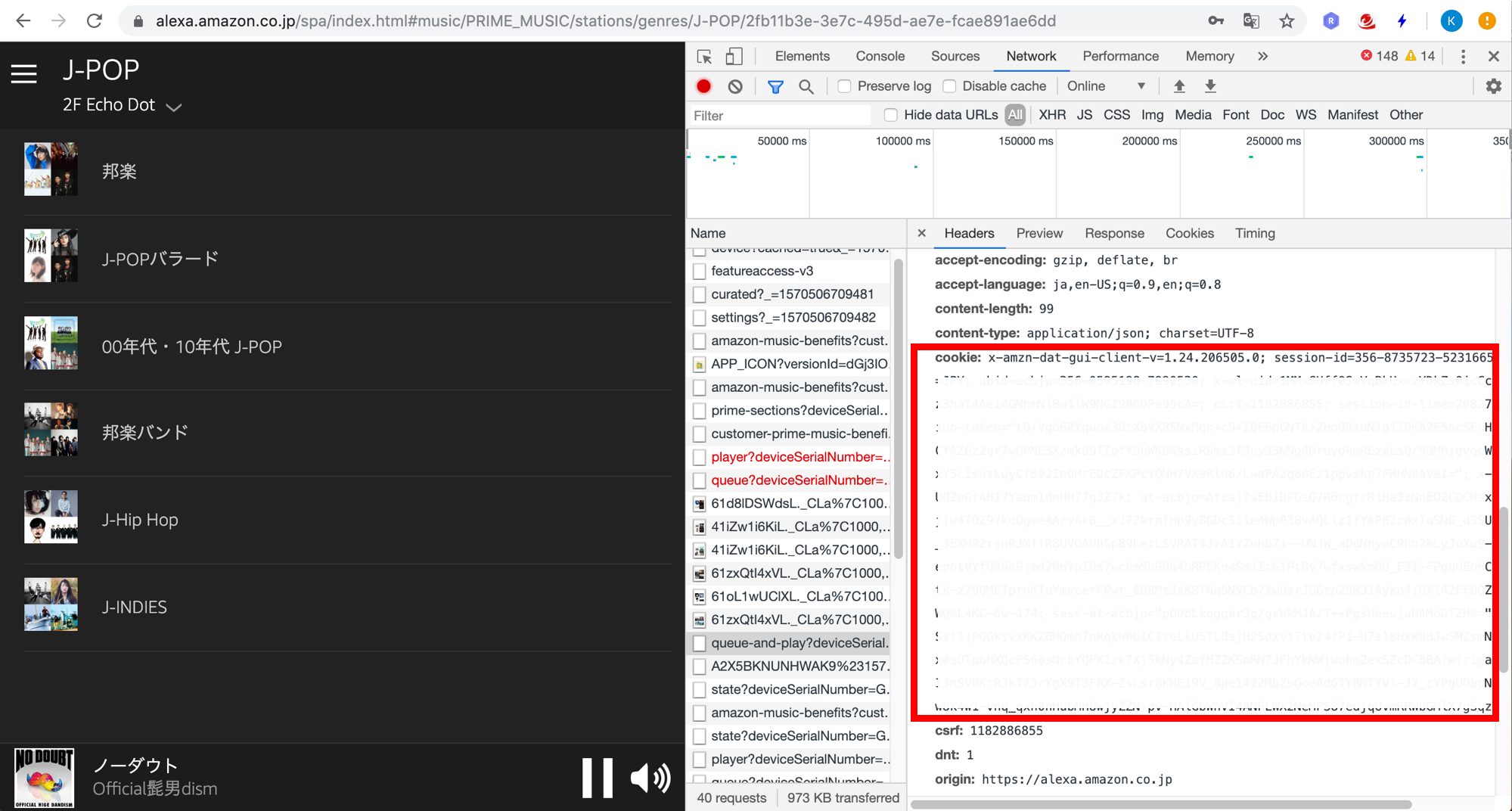Open the Preview tab of request

tap(1039, 234)
